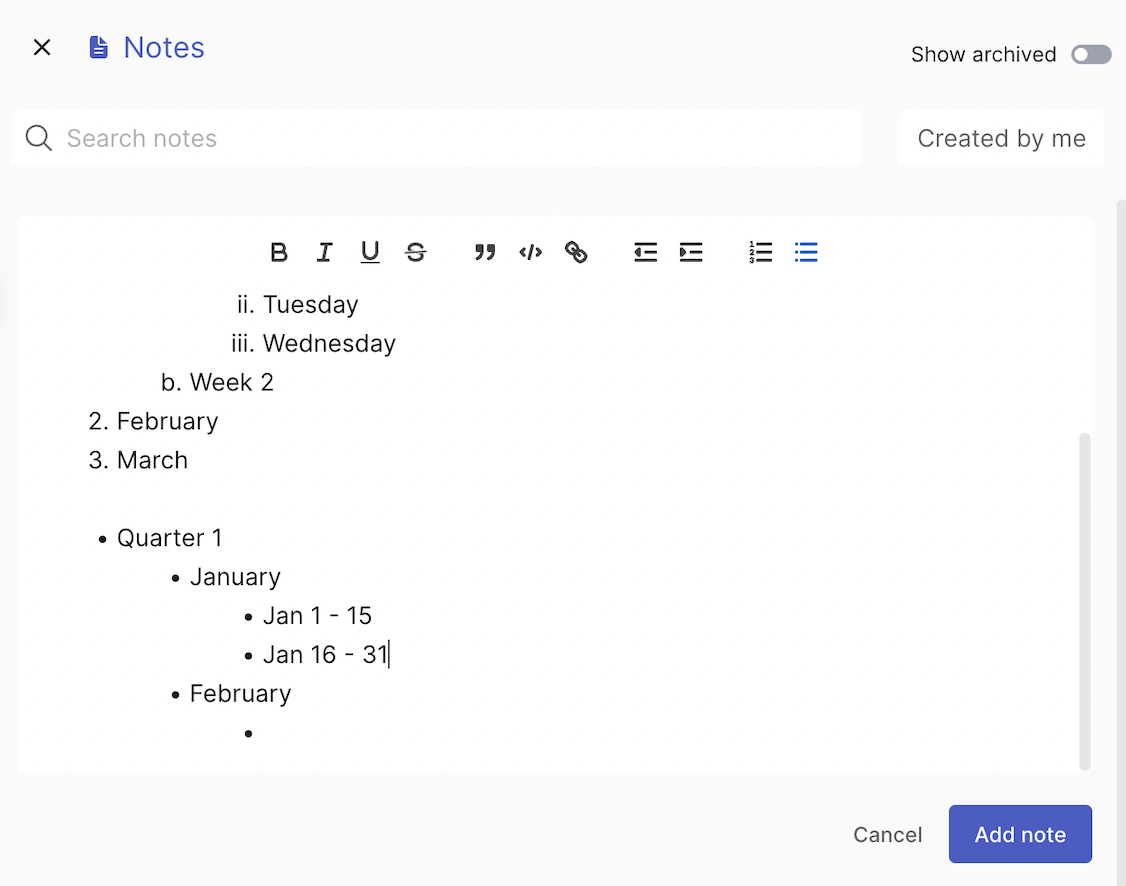Click the editor's vertical scrollbar
This screenshot has height=886, width=1126.
pyautogui.click(x=1085, y=600)
